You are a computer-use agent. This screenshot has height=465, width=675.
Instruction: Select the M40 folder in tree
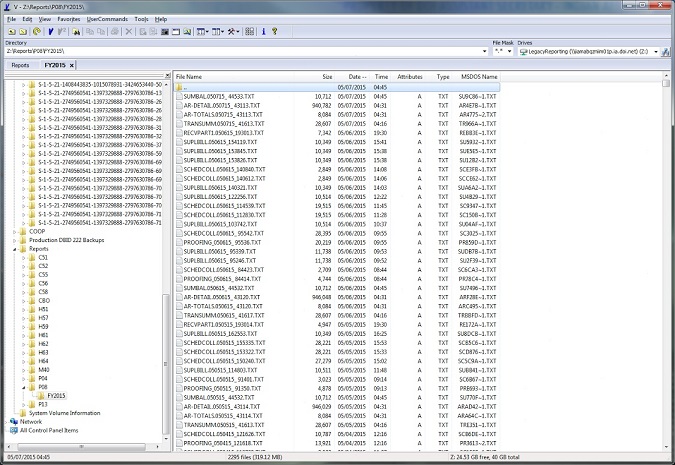pyautogui.click(x=44, y=370)
